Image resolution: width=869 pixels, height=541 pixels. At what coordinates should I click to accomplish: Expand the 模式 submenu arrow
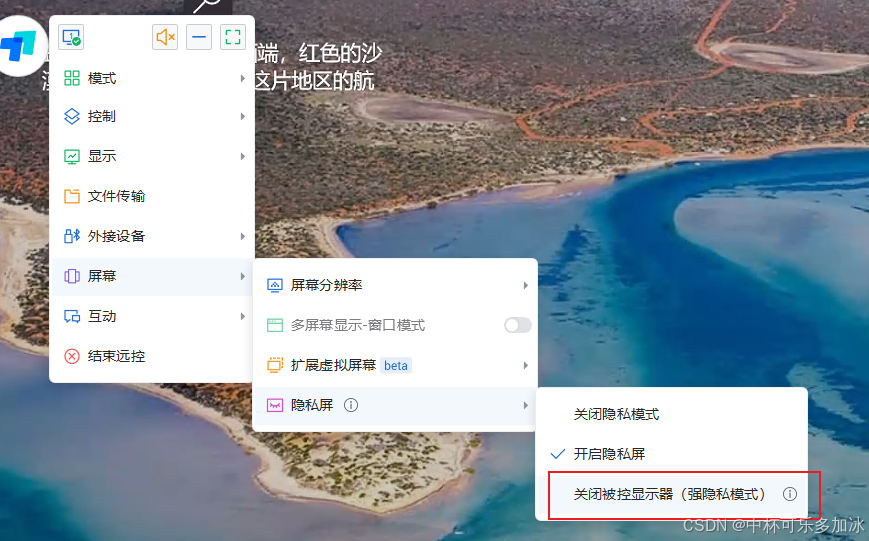[x=243, y=78]
